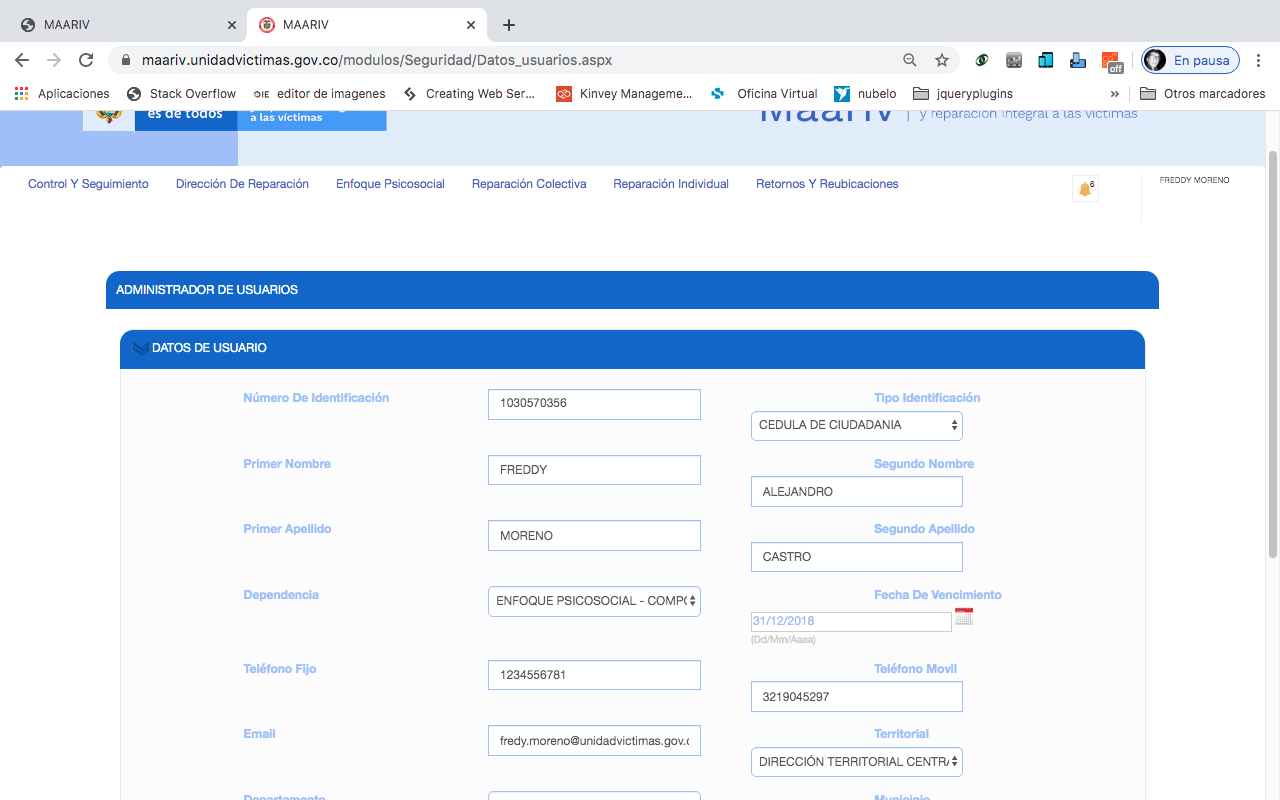Image resolution: width=1280 pixels, height=800 pixels.
Task: Open a new browser tab with plus
Action: point(509,25)
